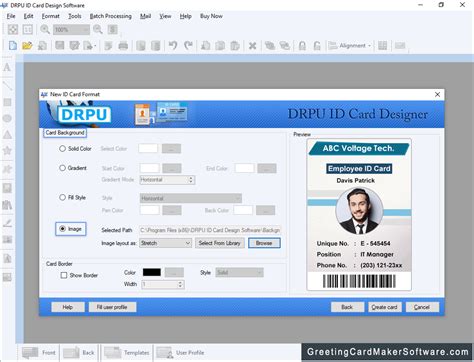Click the Open folder icon
This screenshot has width=474, height=362.
[27, 45]
